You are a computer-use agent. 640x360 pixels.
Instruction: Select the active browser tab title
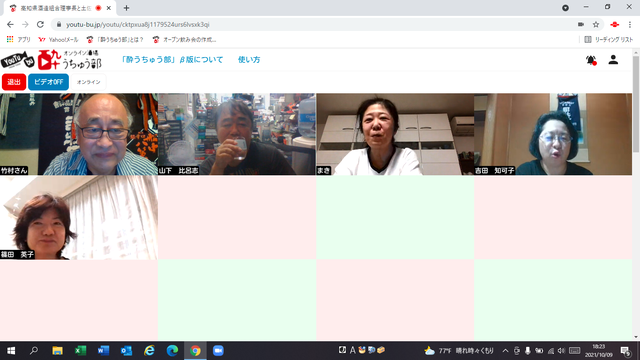click(56, 8)
